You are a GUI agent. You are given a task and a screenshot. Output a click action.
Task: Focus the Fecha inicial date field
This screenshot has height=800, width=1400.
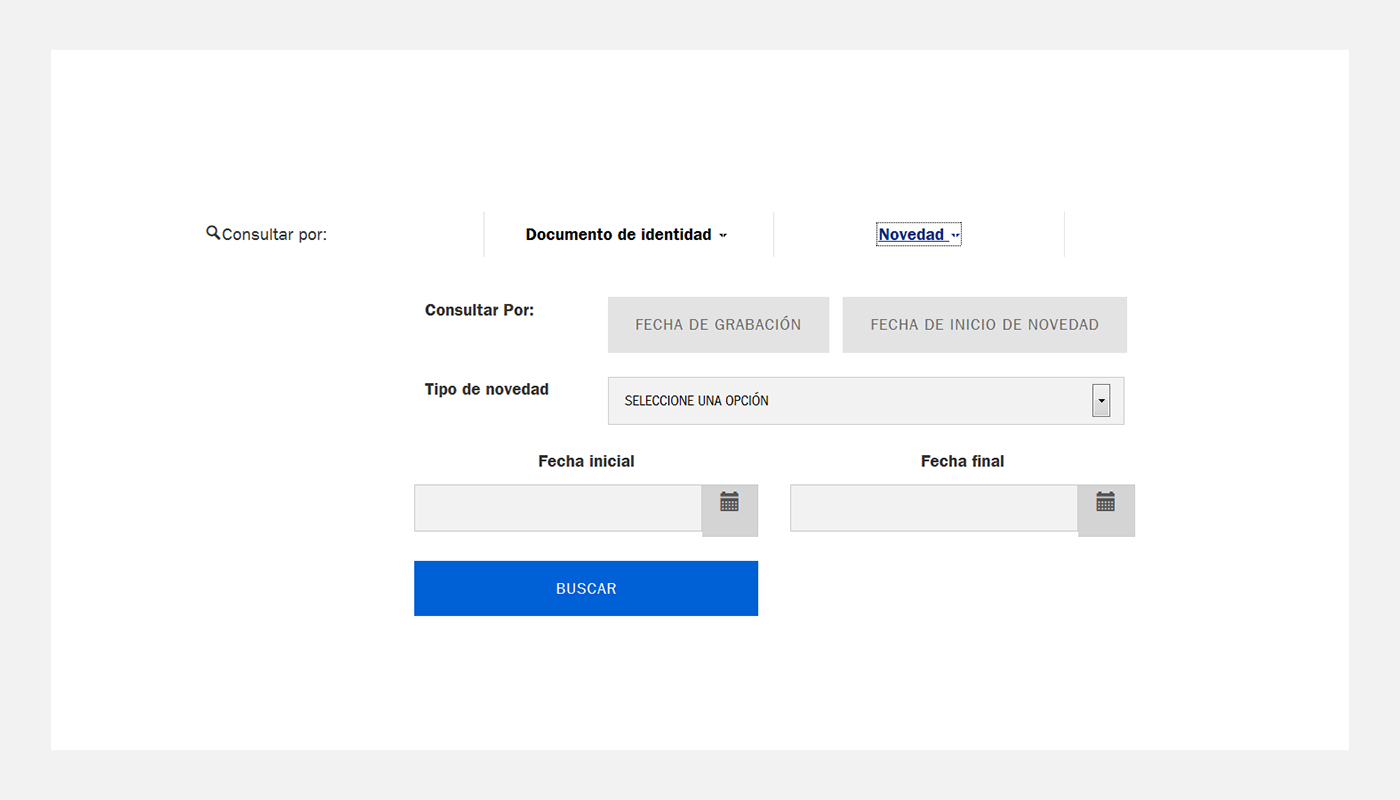558,508
